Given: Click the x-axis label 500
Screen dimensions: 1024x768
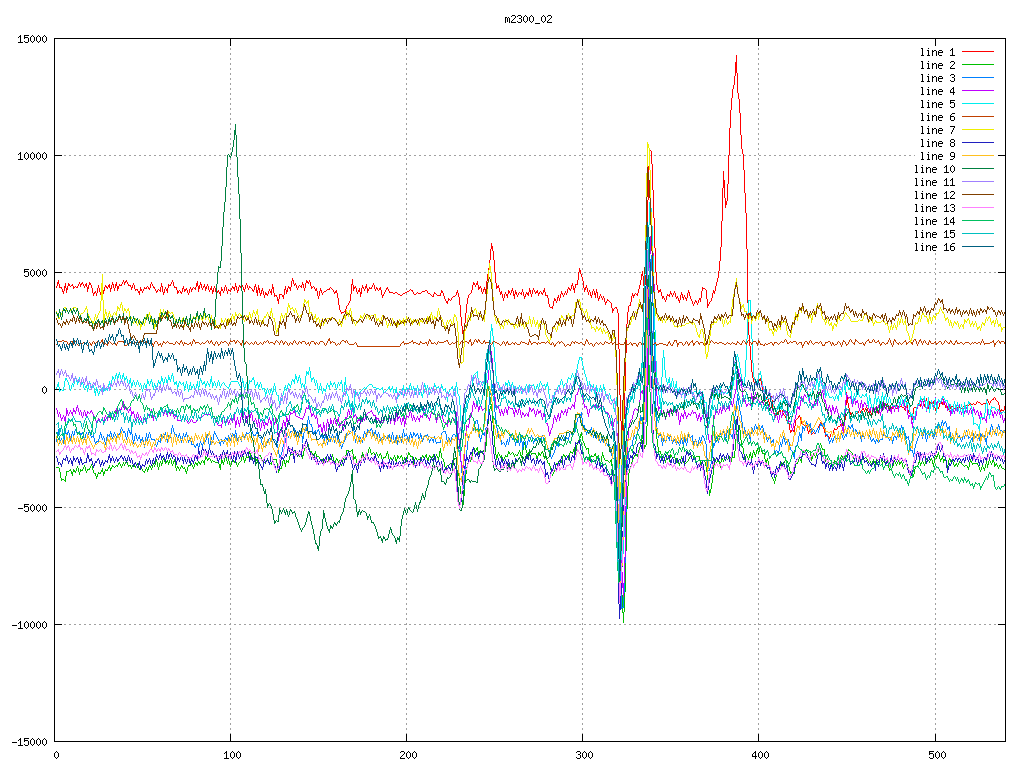Looking at the screenshot, I should pos(936,756).
